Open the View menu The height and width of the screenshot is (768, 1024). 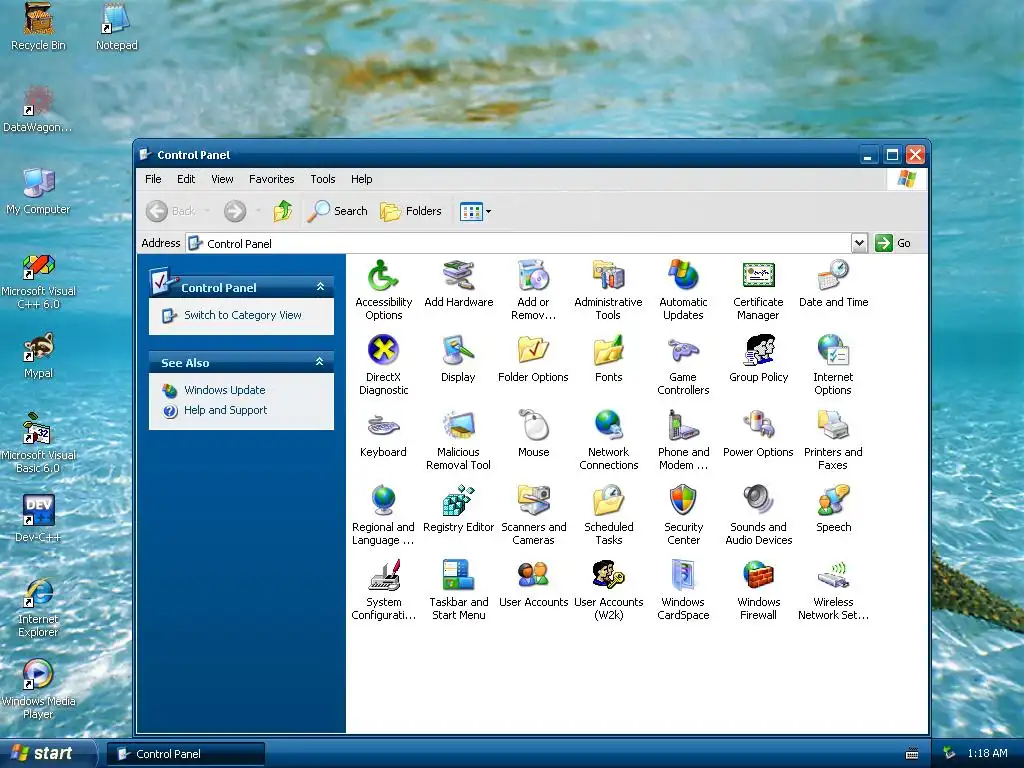coord(222,179)
